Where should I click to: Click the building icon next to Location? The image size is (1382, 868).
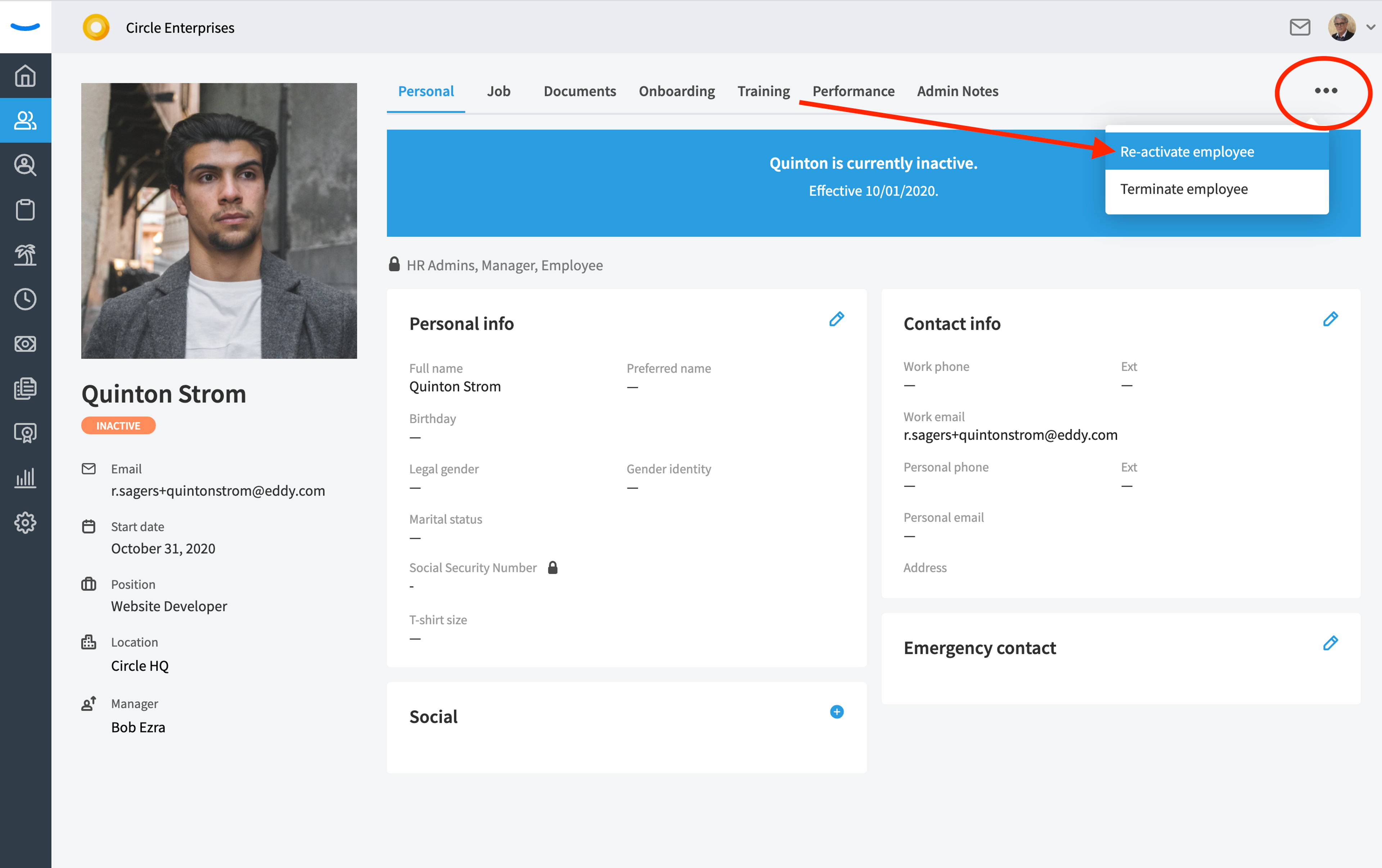89,642
